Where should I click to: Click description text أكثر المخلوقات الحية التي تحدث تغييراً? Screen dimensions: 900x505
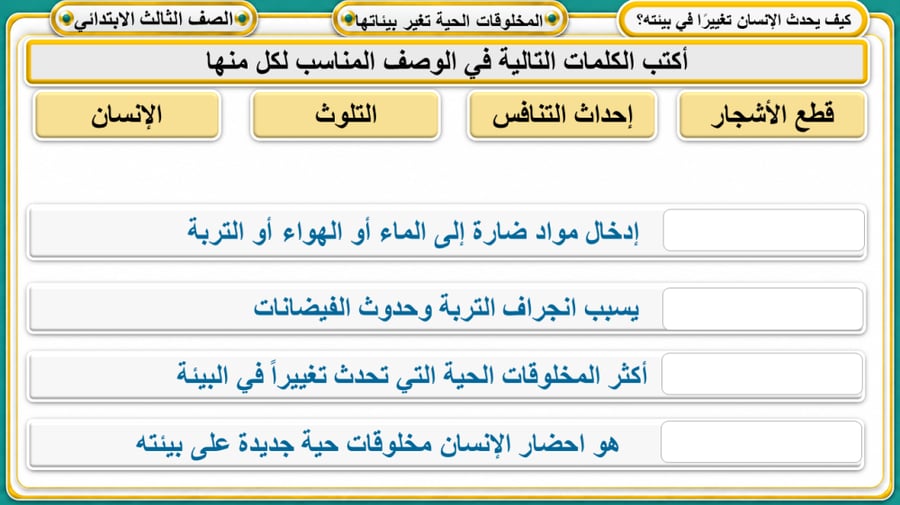tap(412, 375)
